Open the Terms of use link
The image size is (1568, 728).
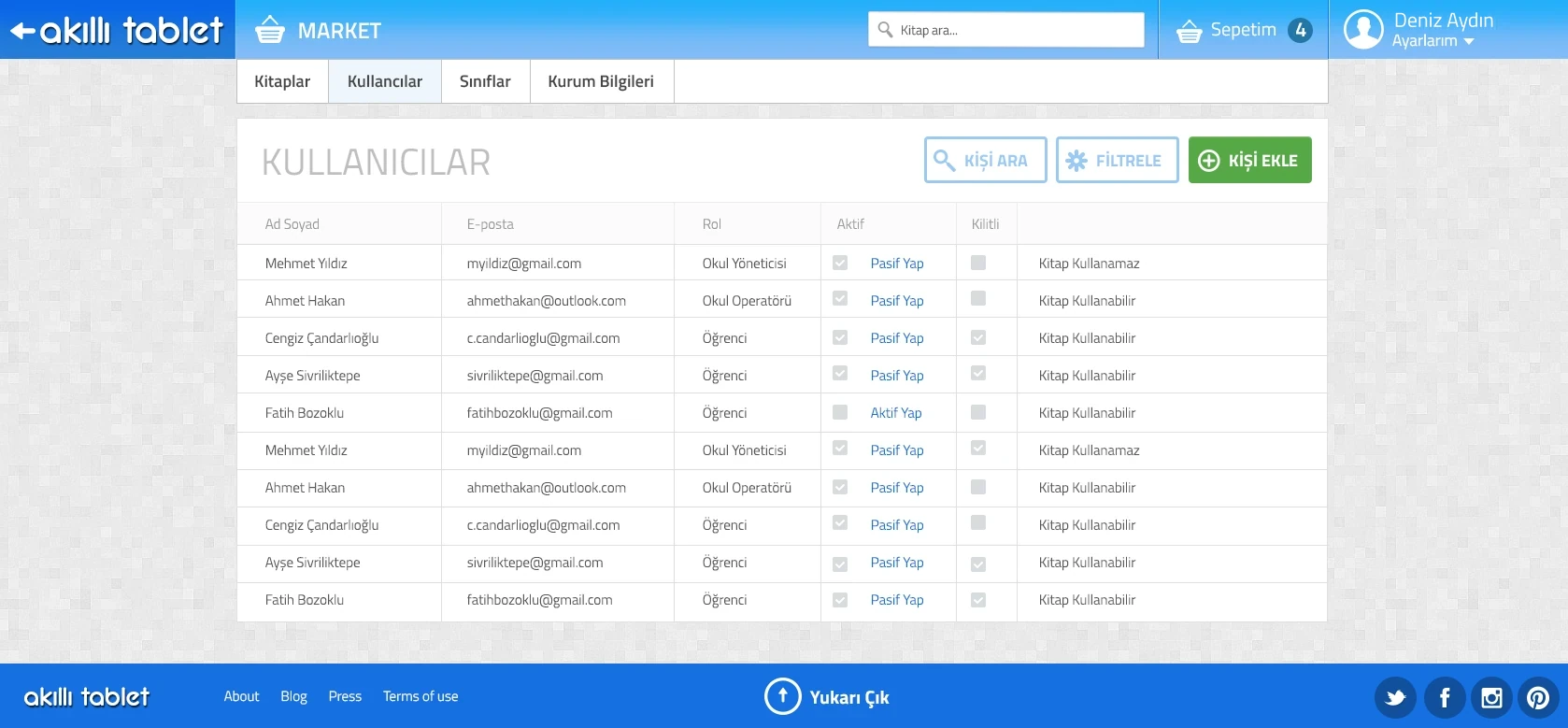[421, 696]
